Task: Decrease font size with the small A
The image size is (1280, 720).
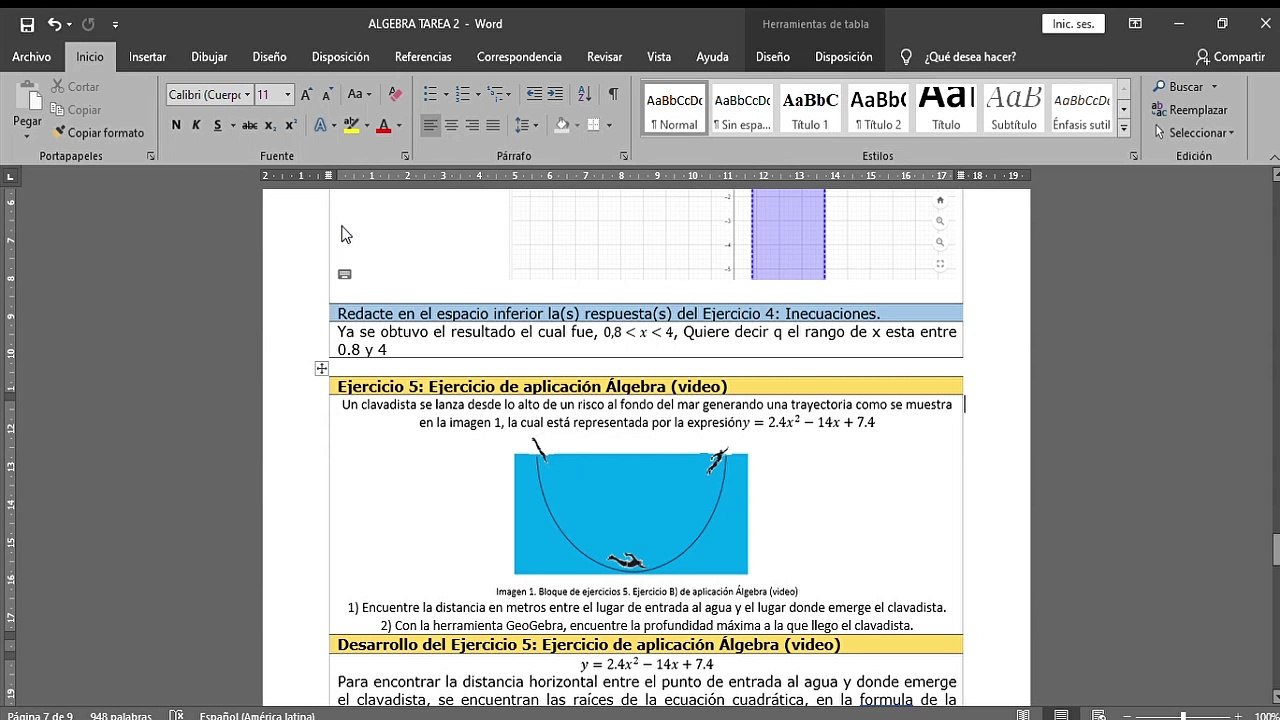Action: click(325, 94)
